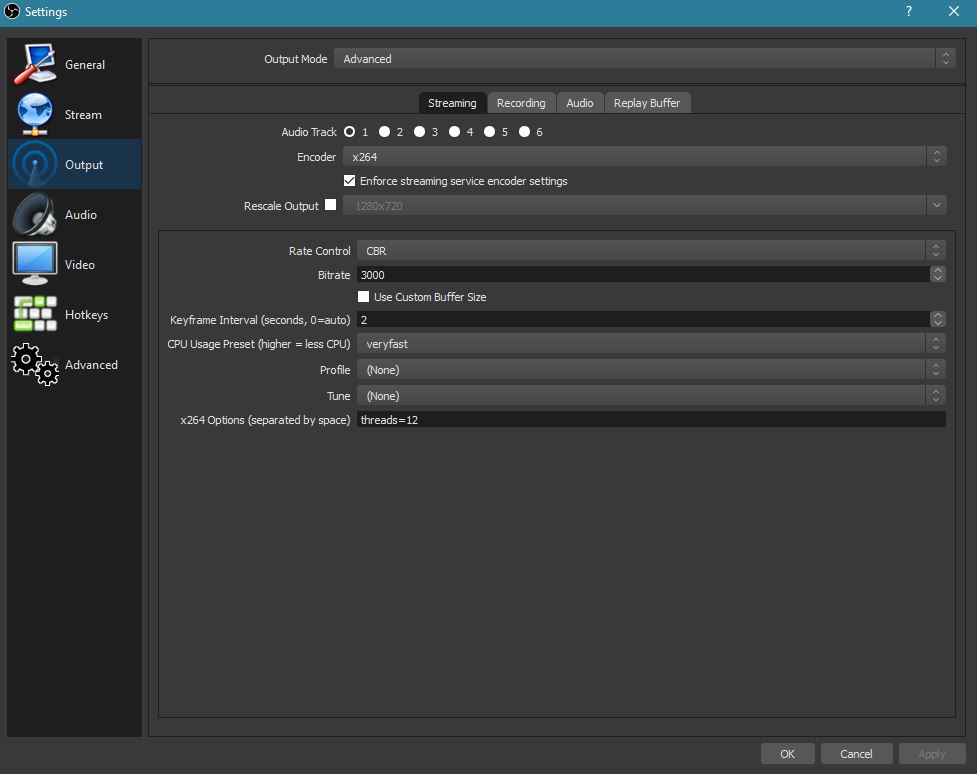
Task: Open Hotkeys keyboard icon settings
Action: point(35,313)
